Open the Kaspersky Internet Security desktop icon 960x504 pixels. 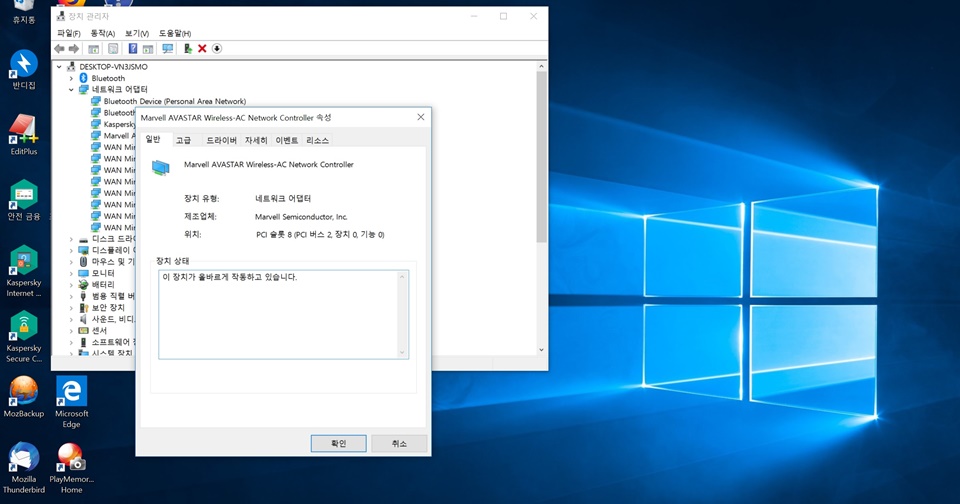pyautogui.click(x=24, y=271)
